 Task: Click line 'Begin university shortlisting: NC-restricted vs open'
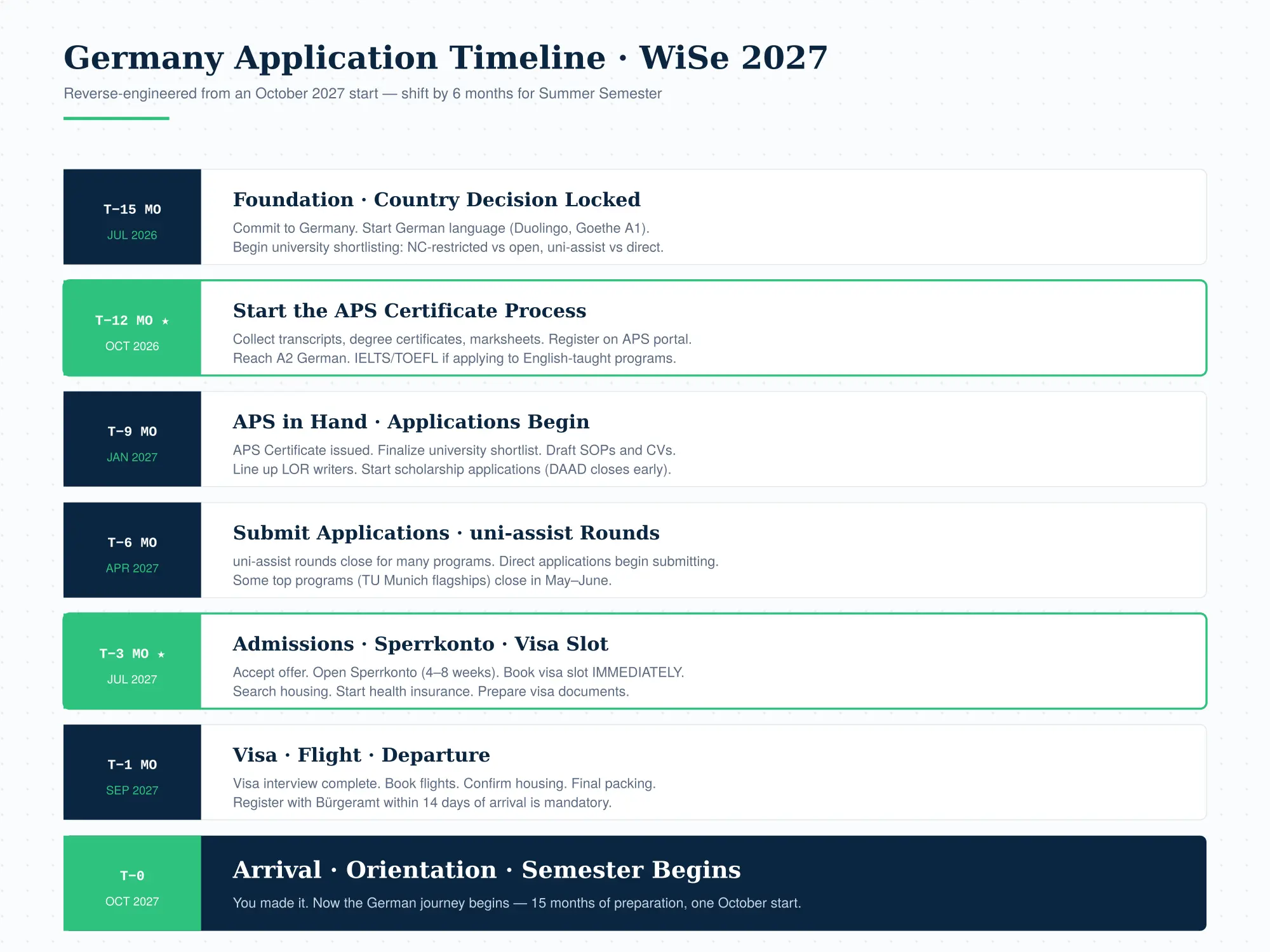448,247
